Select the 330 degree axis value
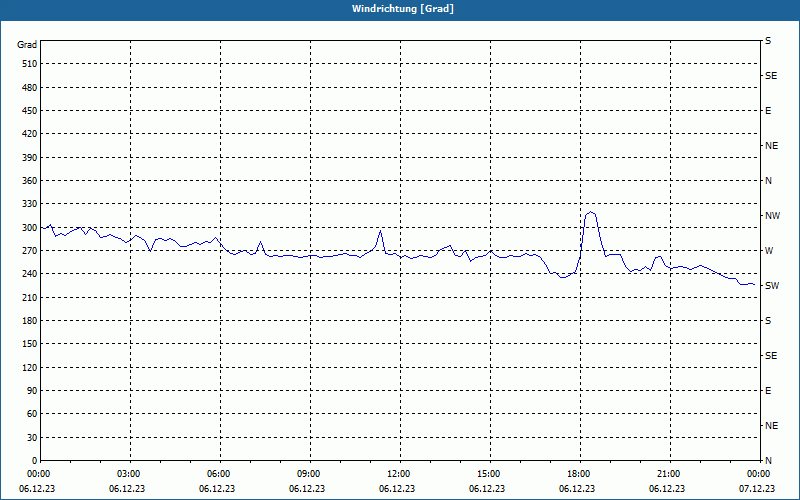The width and height of the screenshot is (800, 500). pos(30,204)
